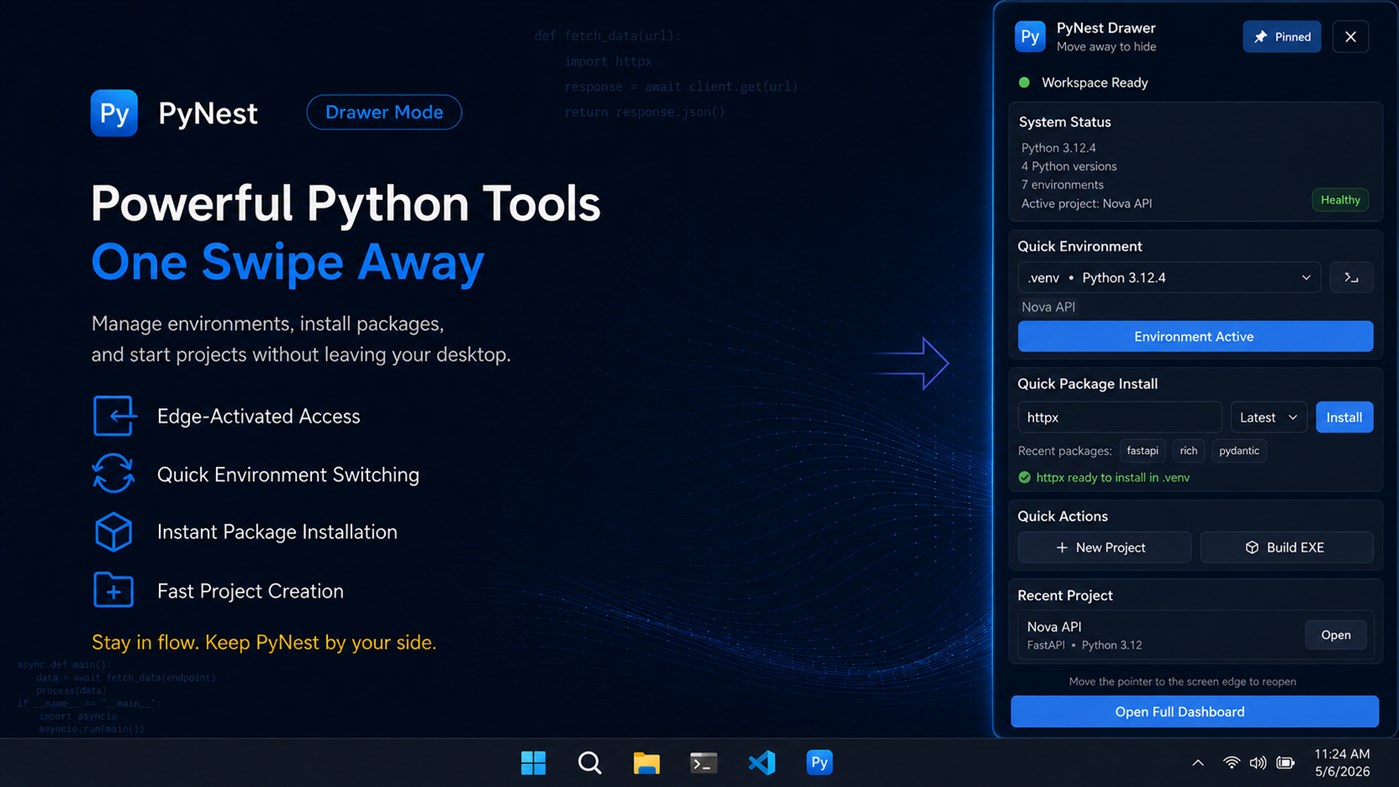Image resolution: width=1399 pixels, height=787 pixels.
Task: Launch Terminal from the taskbar
Action: point(704,763)
